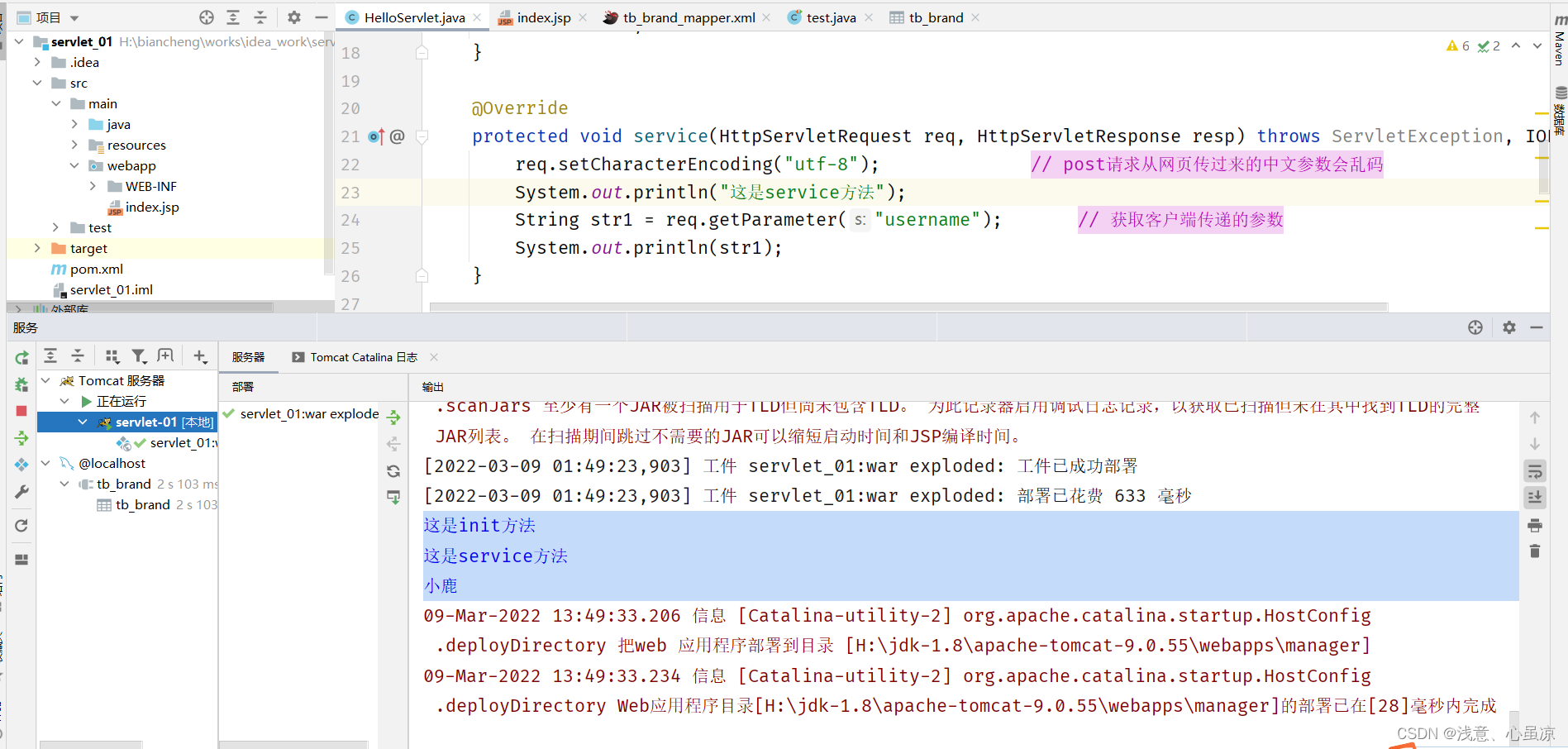Select servlet_01:war exploded deployment entry

click(x=301, y=413)
